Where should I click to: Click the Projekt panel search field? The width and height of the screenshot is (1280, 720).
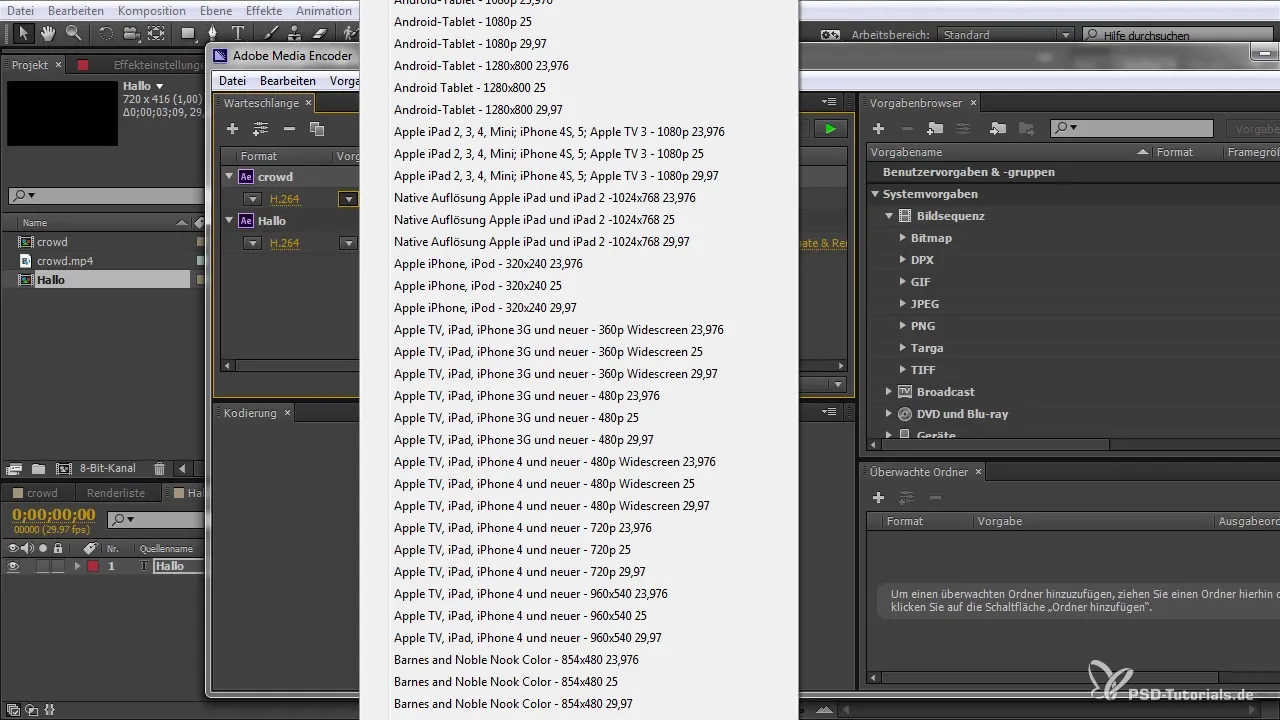105,195
